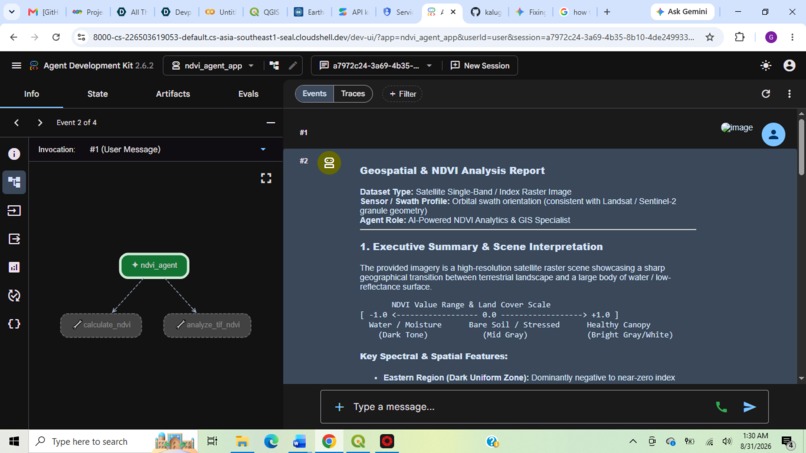The width and height of the screenshot is (806, 453).
Task: Expand the graph to fullscreen
Action: click(266, 178)
